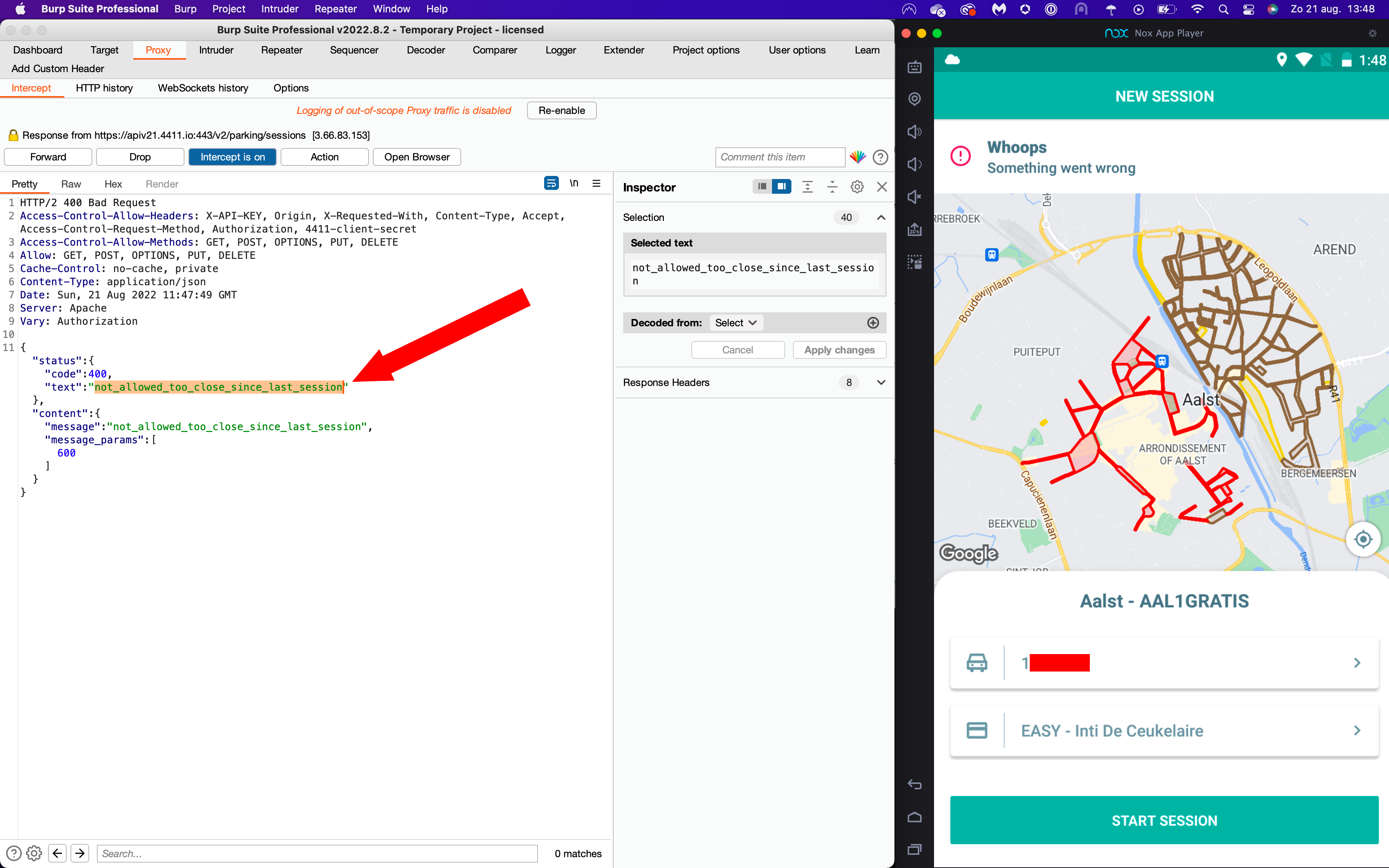This screenshot has height=868, width=1389.
Task: Open help icon next to comment field
Action: tap(880, 157)
